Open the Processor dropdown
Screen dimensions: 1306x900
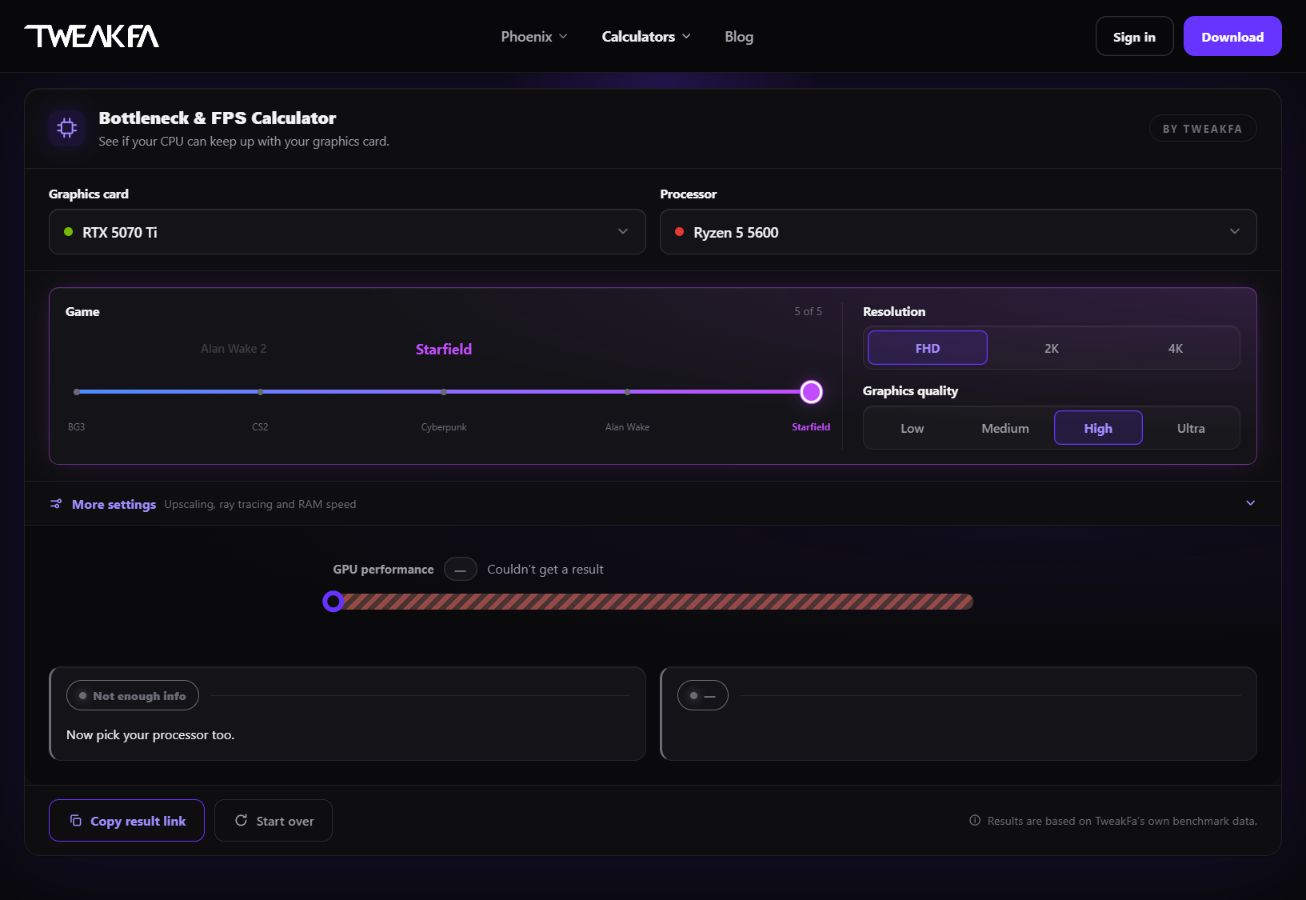pyautogui.click(x=958, y=232)
